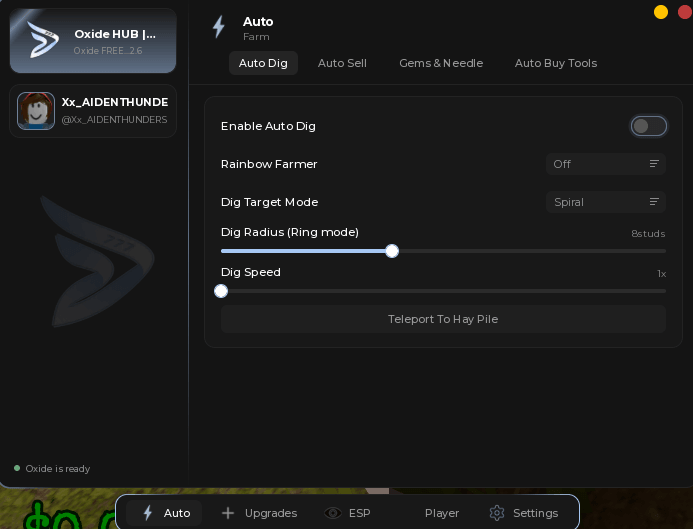
Task: Click the Oxide FREE 2.6 version text
Action: 108,51
